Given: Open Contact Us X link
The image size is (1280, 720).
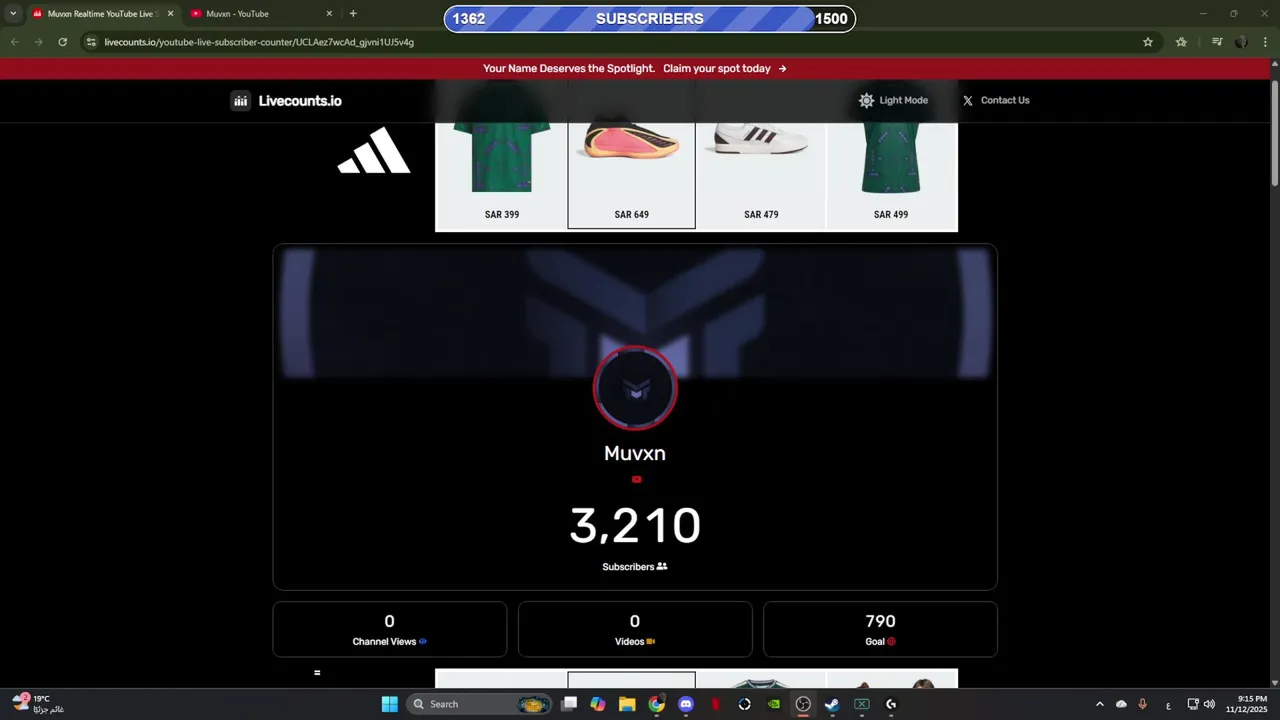Looking at the screenshot, I should click(996, 100).
